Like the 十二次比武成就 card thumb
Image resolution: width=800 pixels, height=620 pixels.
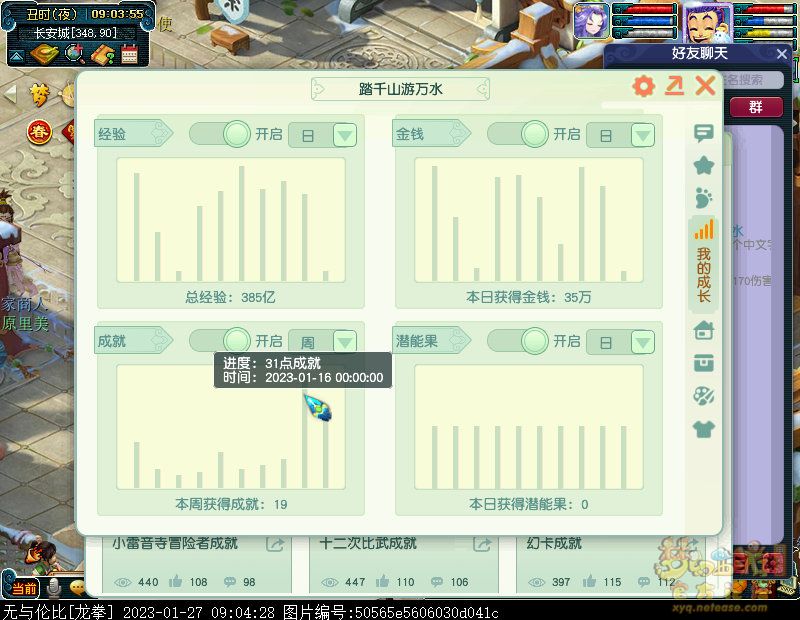coord(383,581)
